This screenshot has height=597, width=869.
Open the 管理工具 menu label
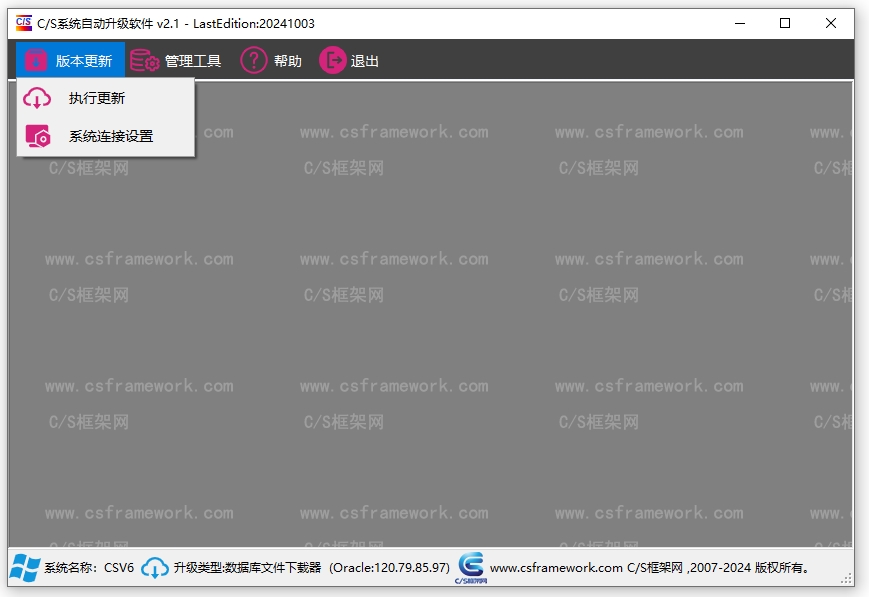(193, 61)
